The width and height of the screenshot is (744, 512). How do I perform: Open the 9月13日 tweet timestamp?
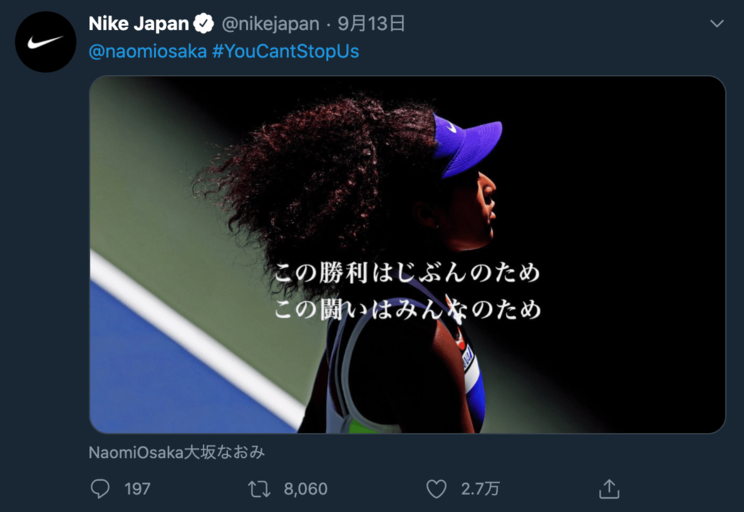pyautogui.click(x=371, y=23)
